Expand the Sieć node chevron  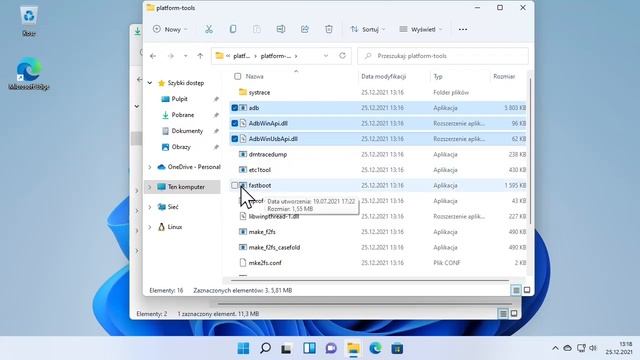click(150, 207)
